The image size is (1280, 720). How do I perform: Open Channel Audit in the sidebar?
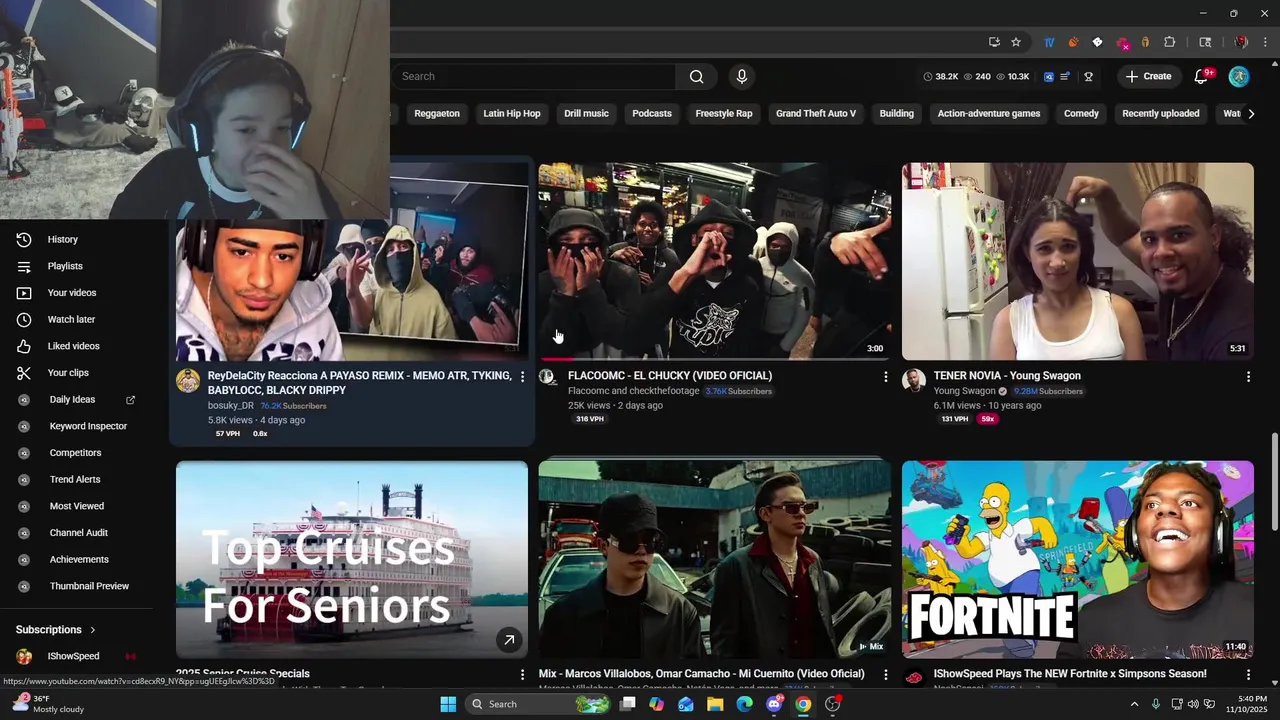pos(77,533)
